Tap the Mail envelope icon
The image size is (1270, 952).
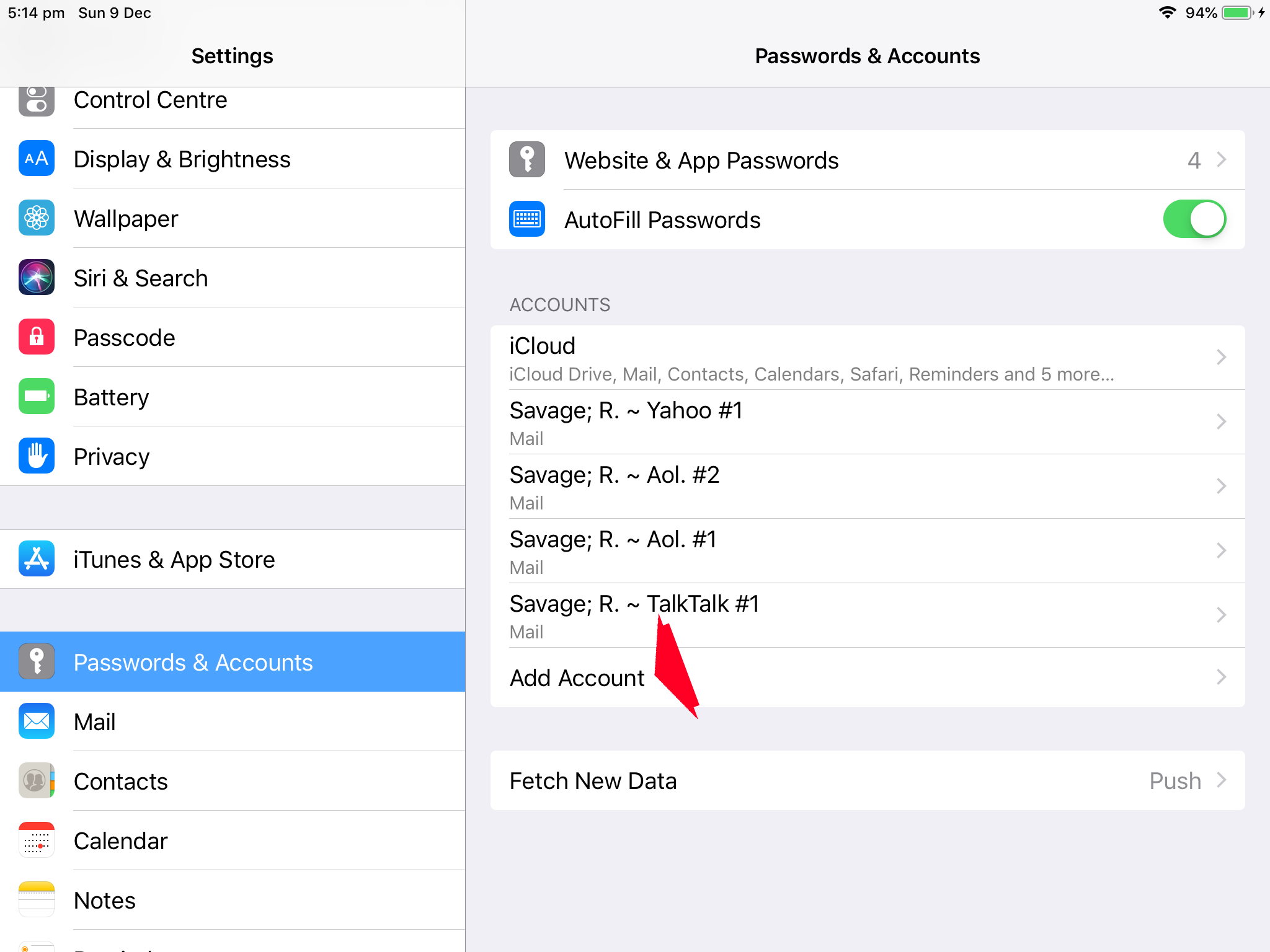37,721
